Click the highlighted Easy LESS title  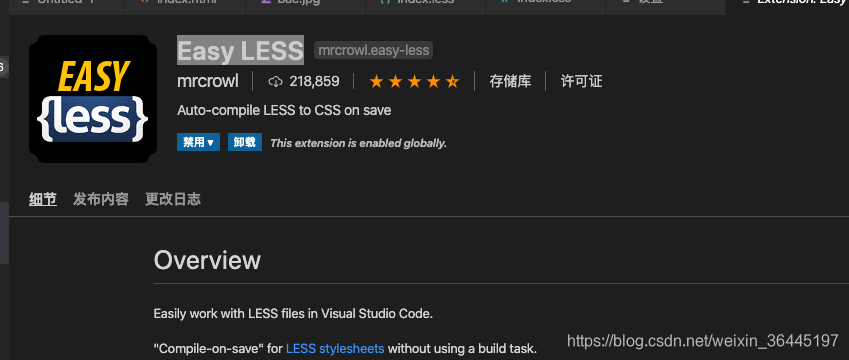click(240, 50)
